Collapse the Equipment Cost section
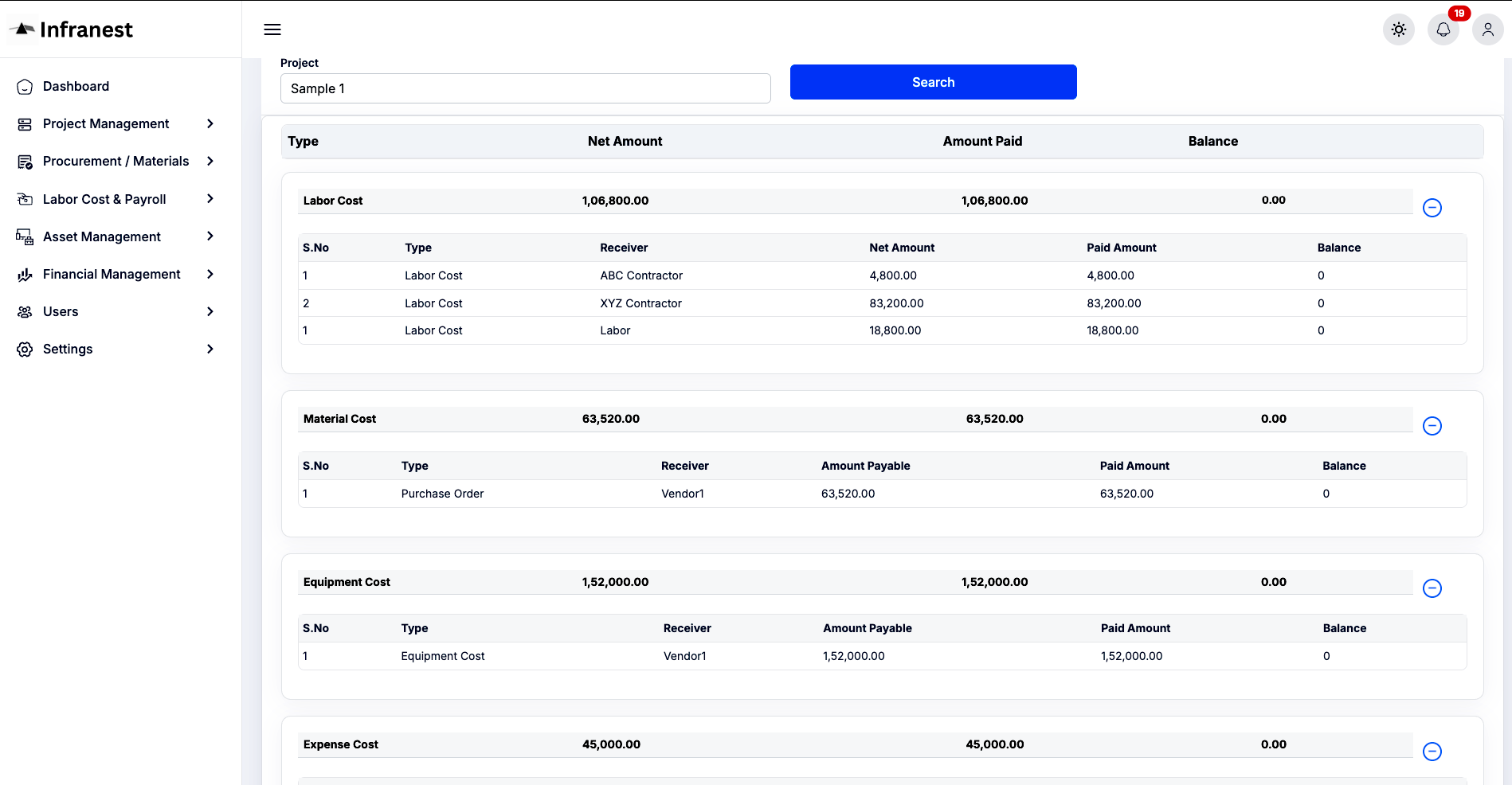1512x785 pixels. click(x=1432, y=588)
